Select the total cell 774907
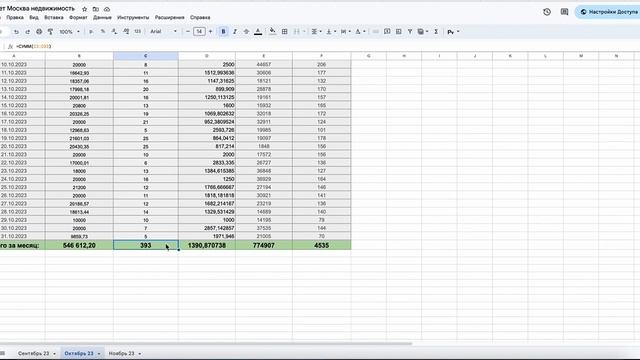Screen dimensions: 640x360 (x=264, y=245)
